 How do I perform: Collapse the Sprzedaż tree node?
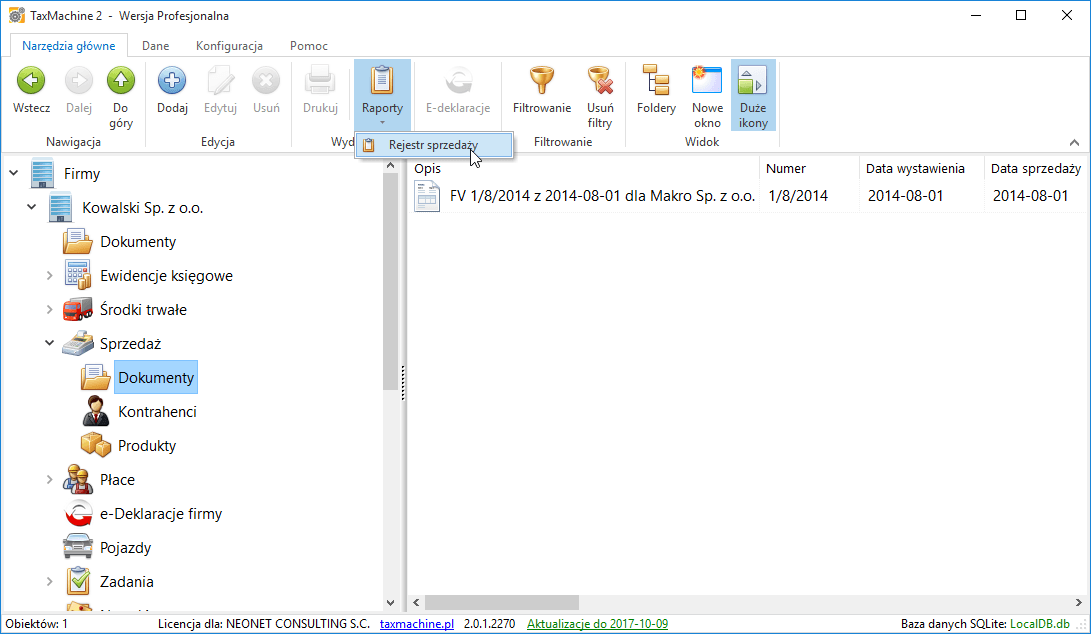coord(50,343)
